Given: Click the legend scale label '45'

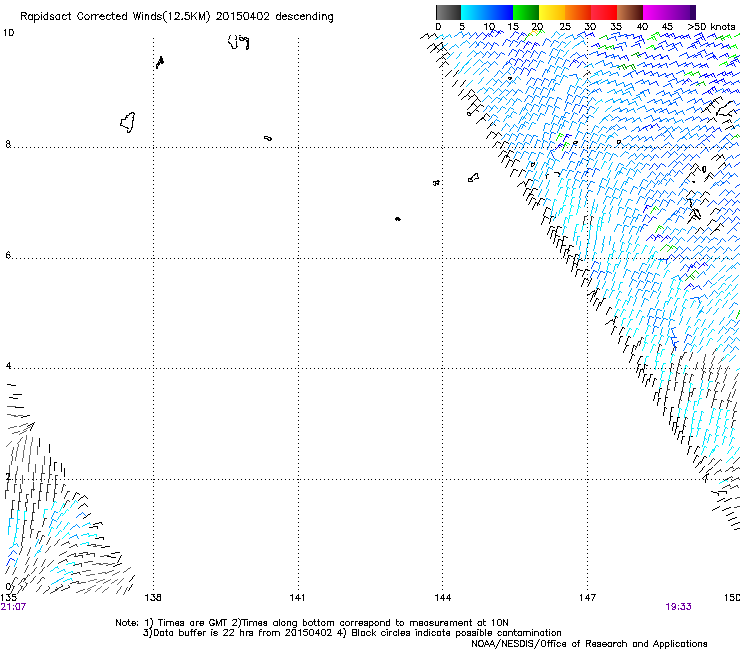Looking at the screenshot, I should click(x=667, y=26).
